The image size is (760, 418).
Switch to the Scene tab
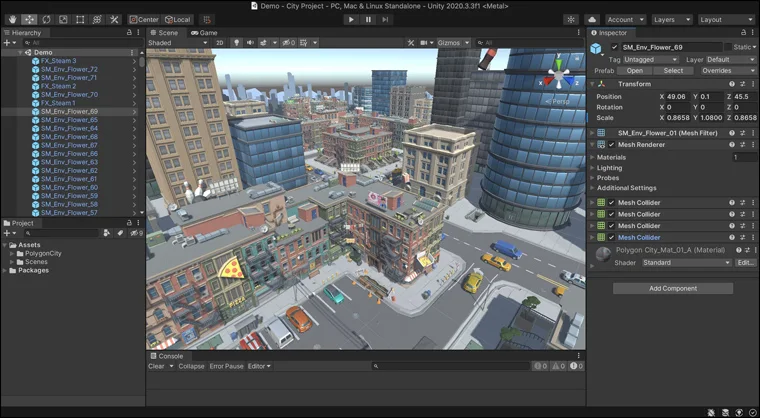(x=164, y=32)
